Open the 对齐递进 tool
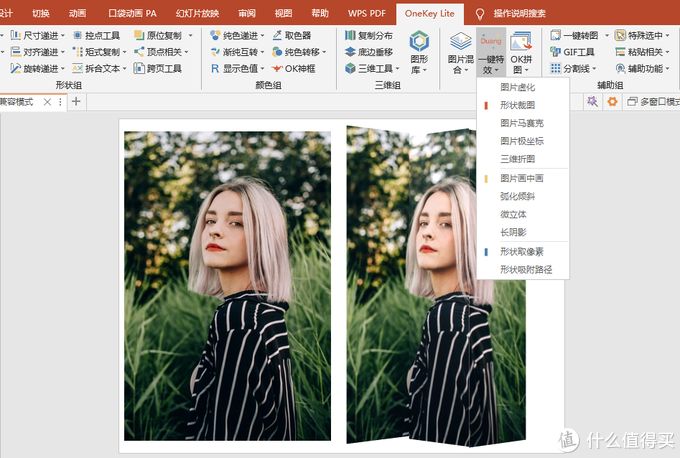This screenshot has width=680, height=458. 37,52
